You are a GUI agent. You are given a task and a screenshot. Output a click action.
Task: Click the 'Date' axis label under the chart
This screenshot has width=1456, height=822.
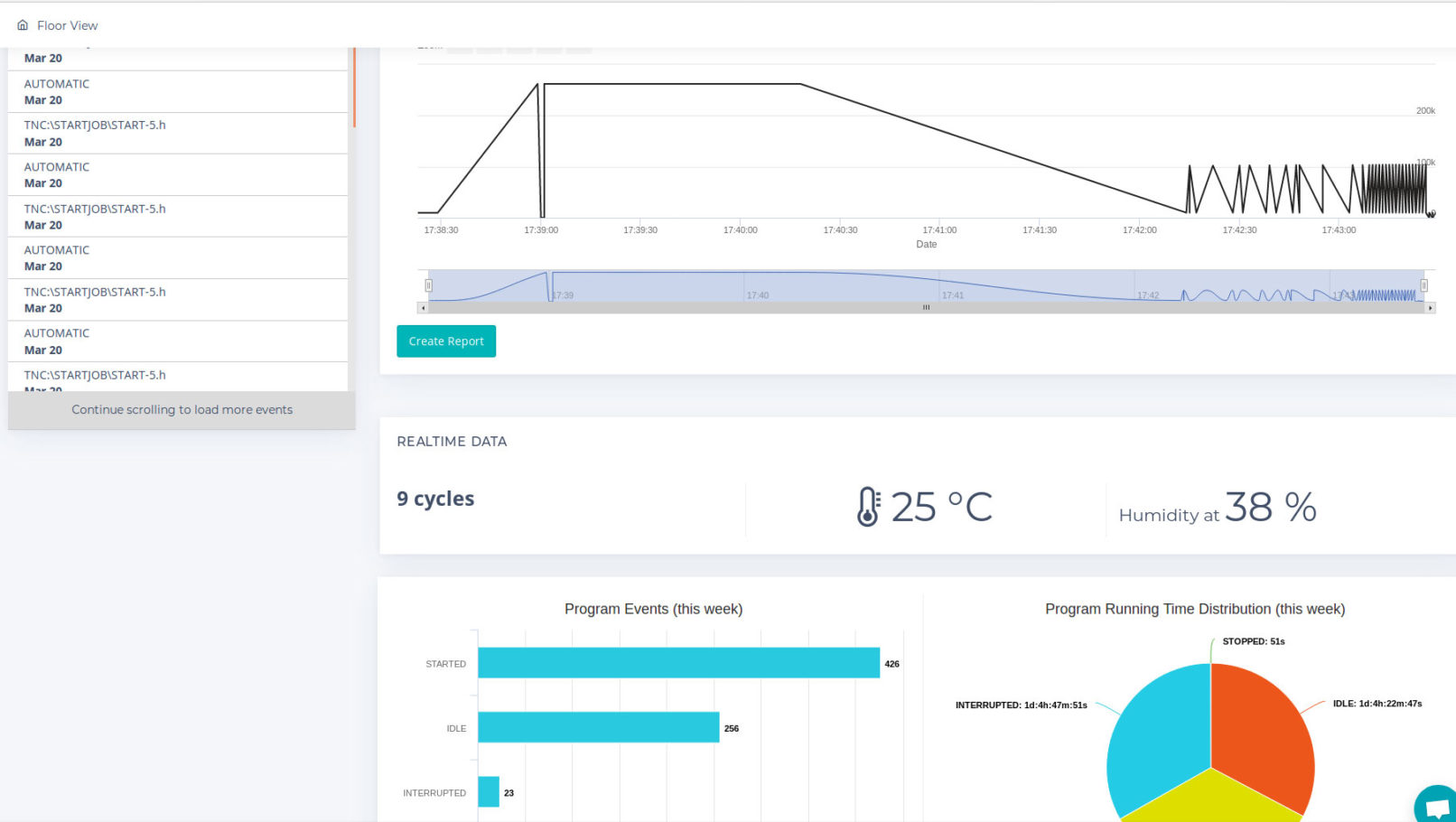(x=927, y=245)
